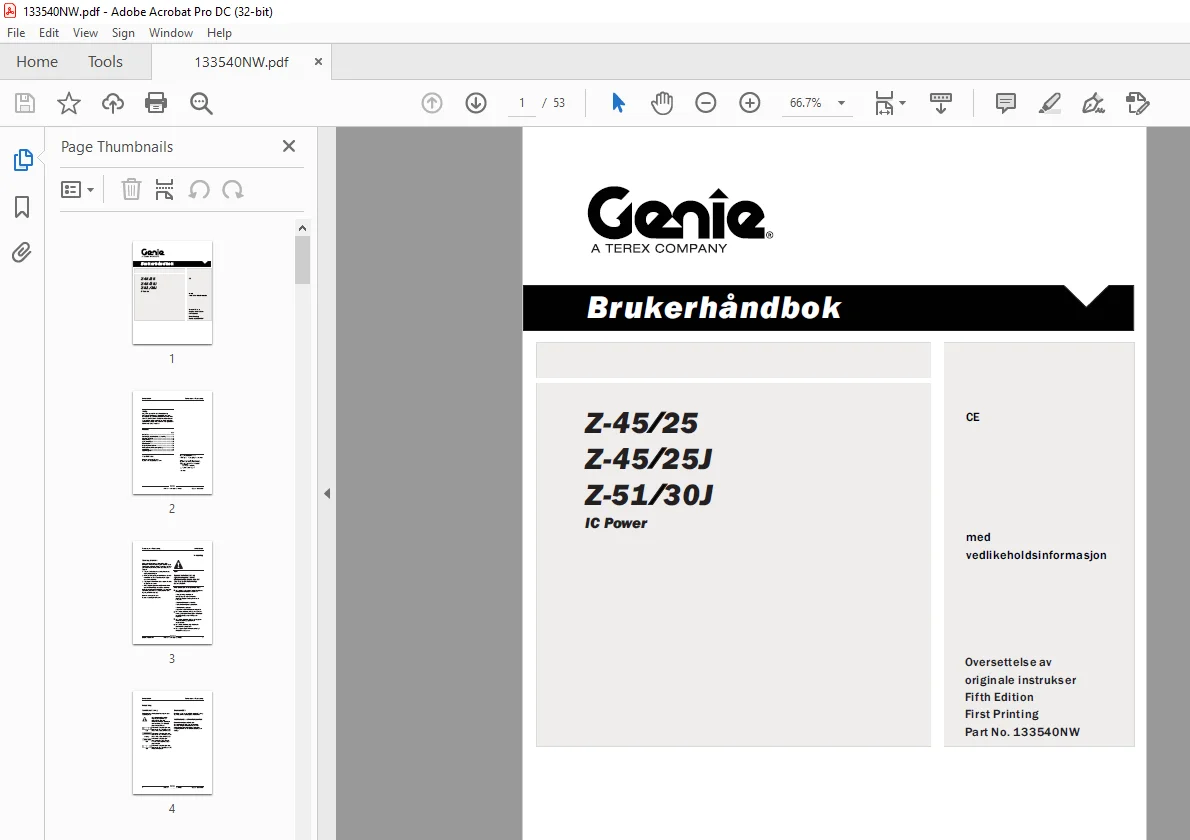Close the Page Thumbnails panel
Screen dimensions: 1190x840
[288, 146]
